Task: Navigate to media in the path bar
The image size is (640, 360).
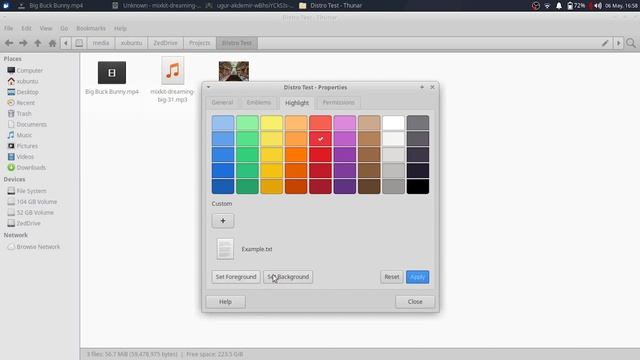Action: [x=101, y=43]
